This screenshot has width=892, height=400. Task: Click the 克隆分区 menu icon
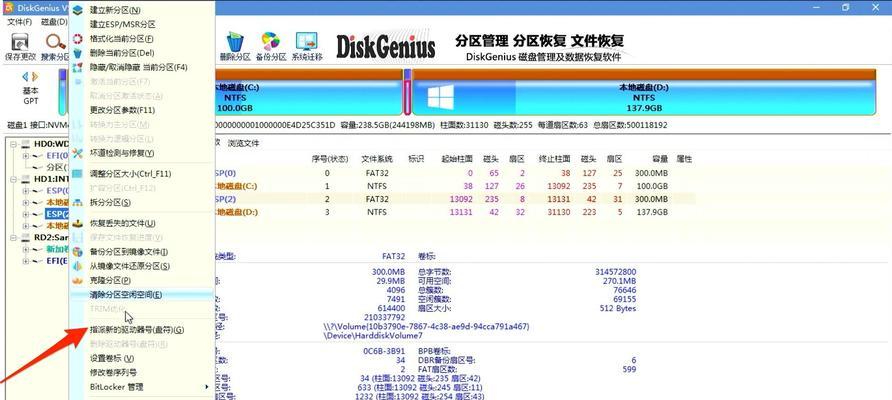click(78, 281)
